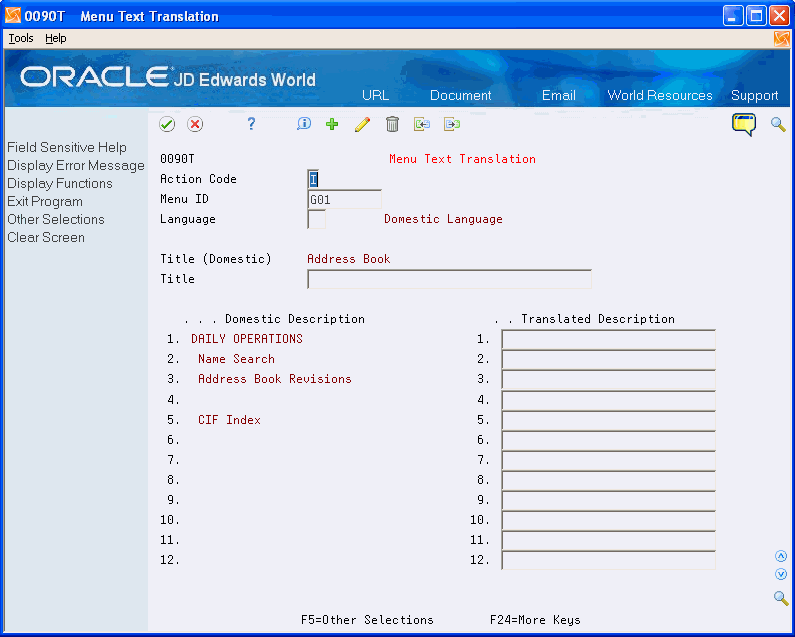Click Translated Description field 12
The width and height of the screenshot is (795, 637).
[x=608, y=560]
